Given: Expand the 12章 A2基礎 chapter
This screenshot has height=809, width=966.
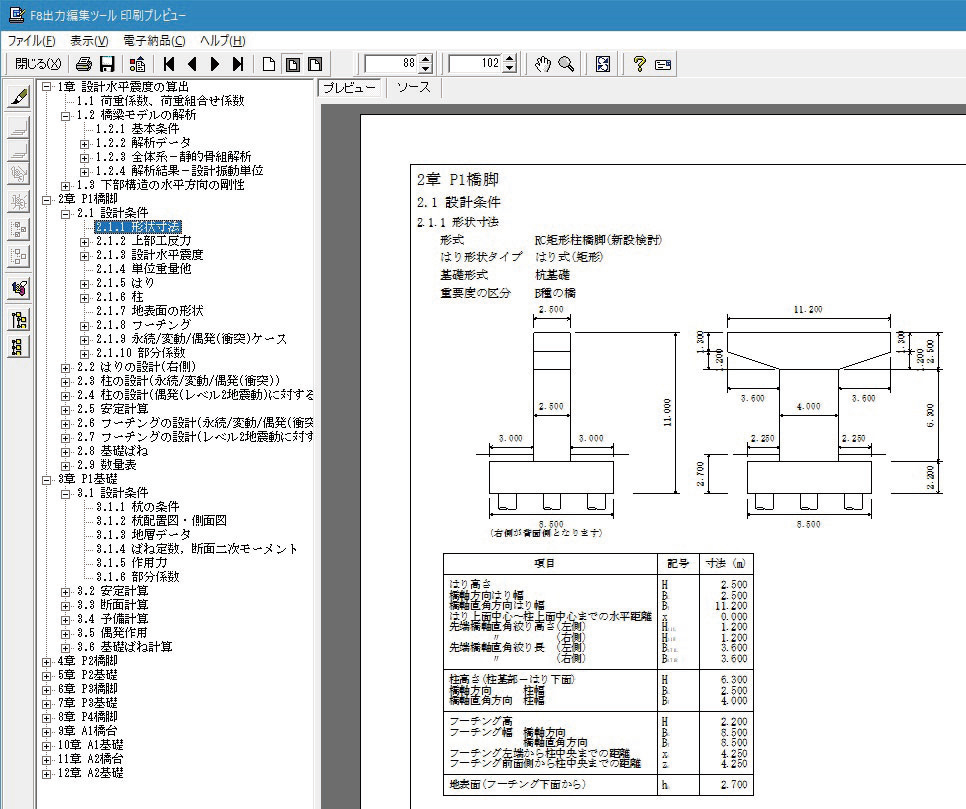Looking at the screenshot, I should click(46, 774).
